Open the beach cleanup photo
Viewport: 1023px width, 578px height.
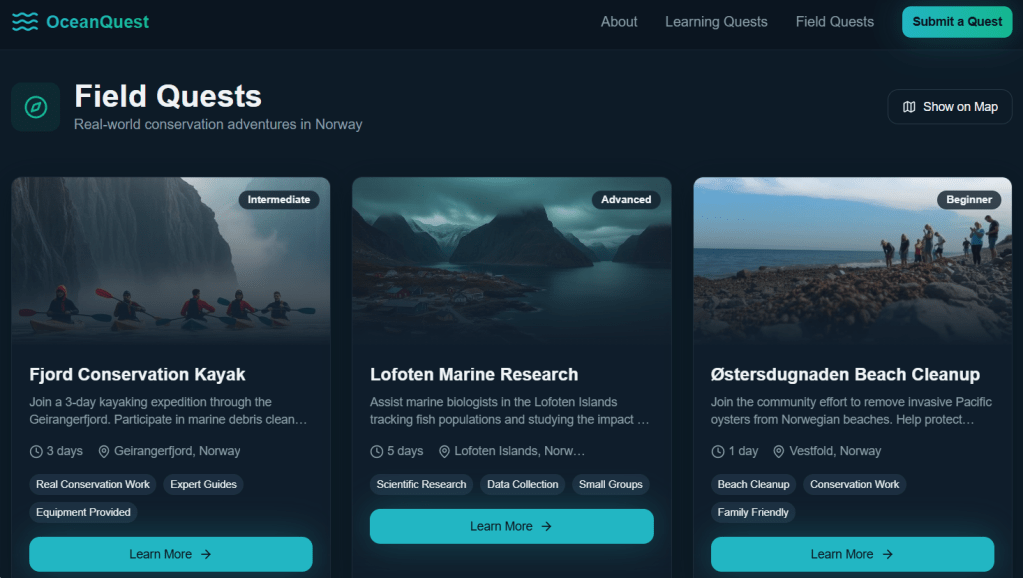coord(852,260)
